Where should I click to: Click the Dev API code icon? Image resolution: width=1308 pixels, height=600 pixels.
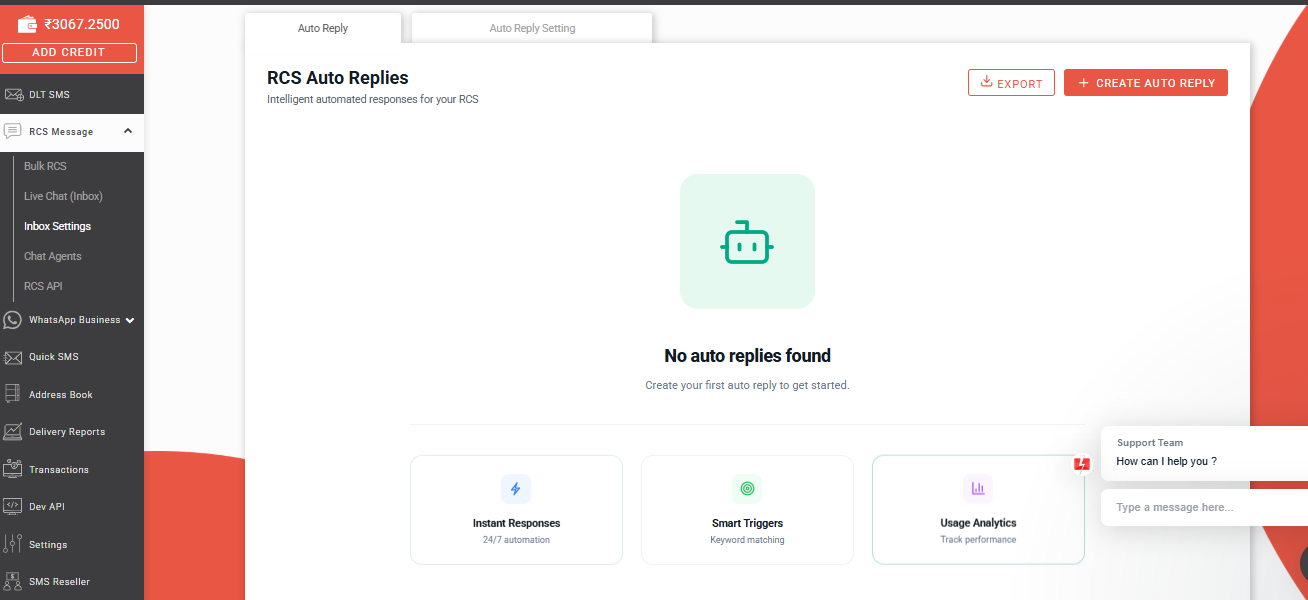[x=13, y=507]
